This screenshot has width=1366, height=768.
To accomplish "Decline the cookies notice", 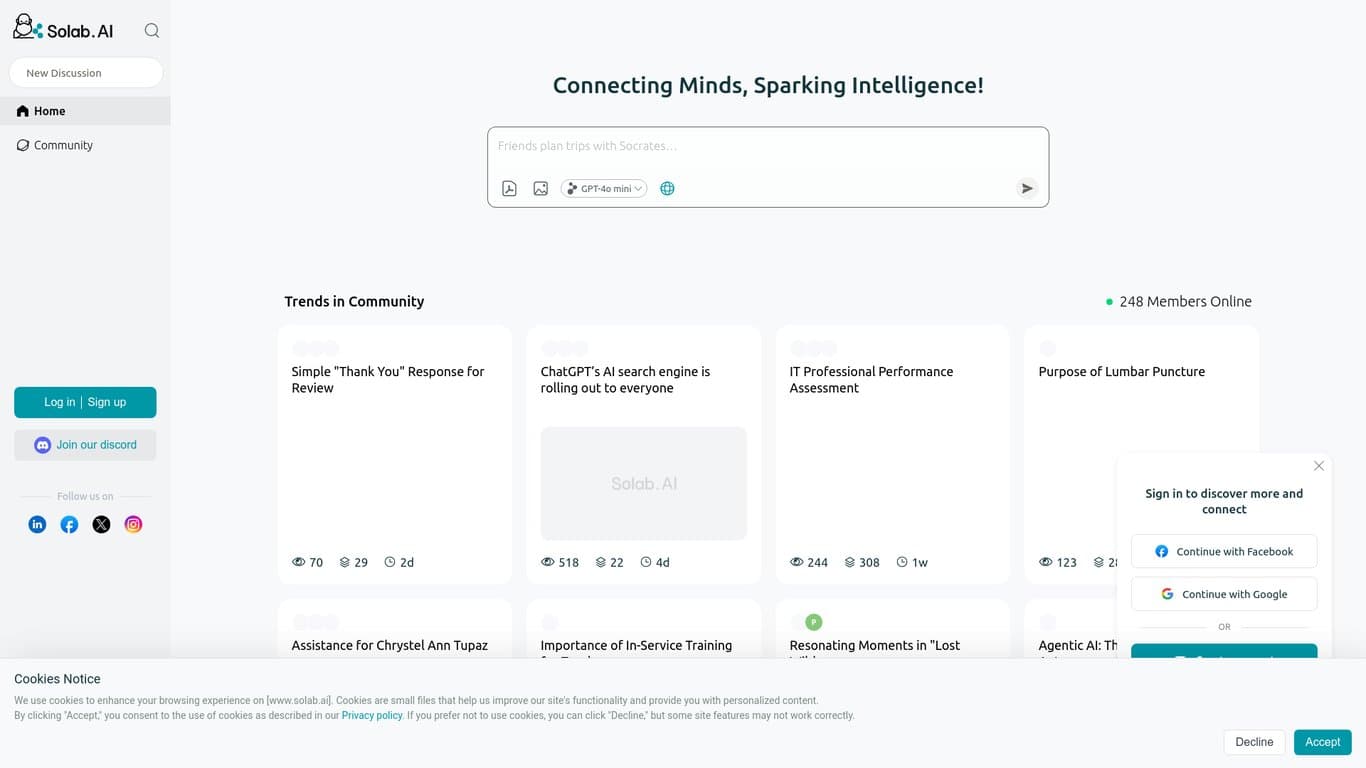I will coord(1254,742).
